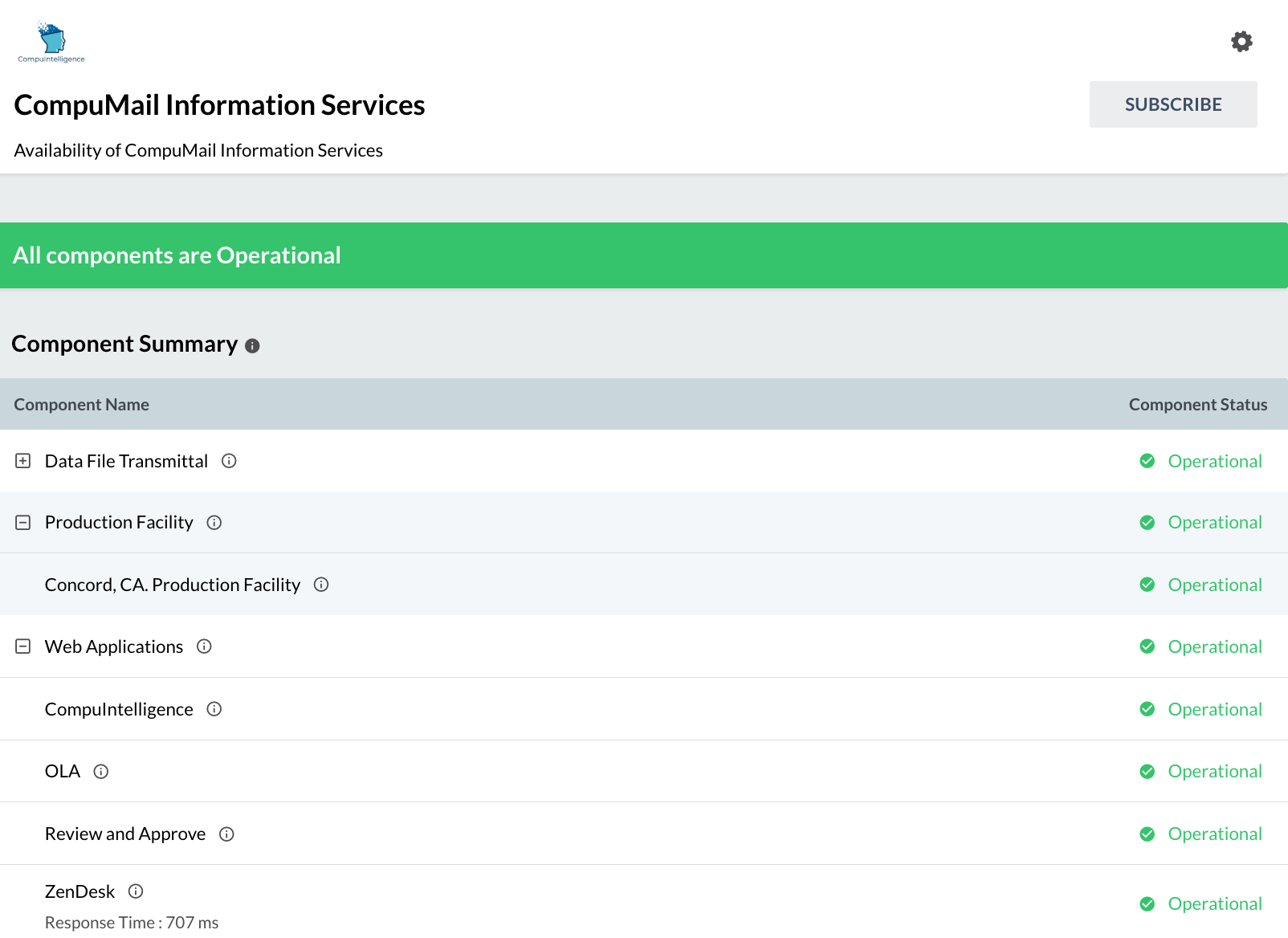Click Operational text for Data File Transmittal
This screenshot has height=938, width=1288.
point(1215,461)
